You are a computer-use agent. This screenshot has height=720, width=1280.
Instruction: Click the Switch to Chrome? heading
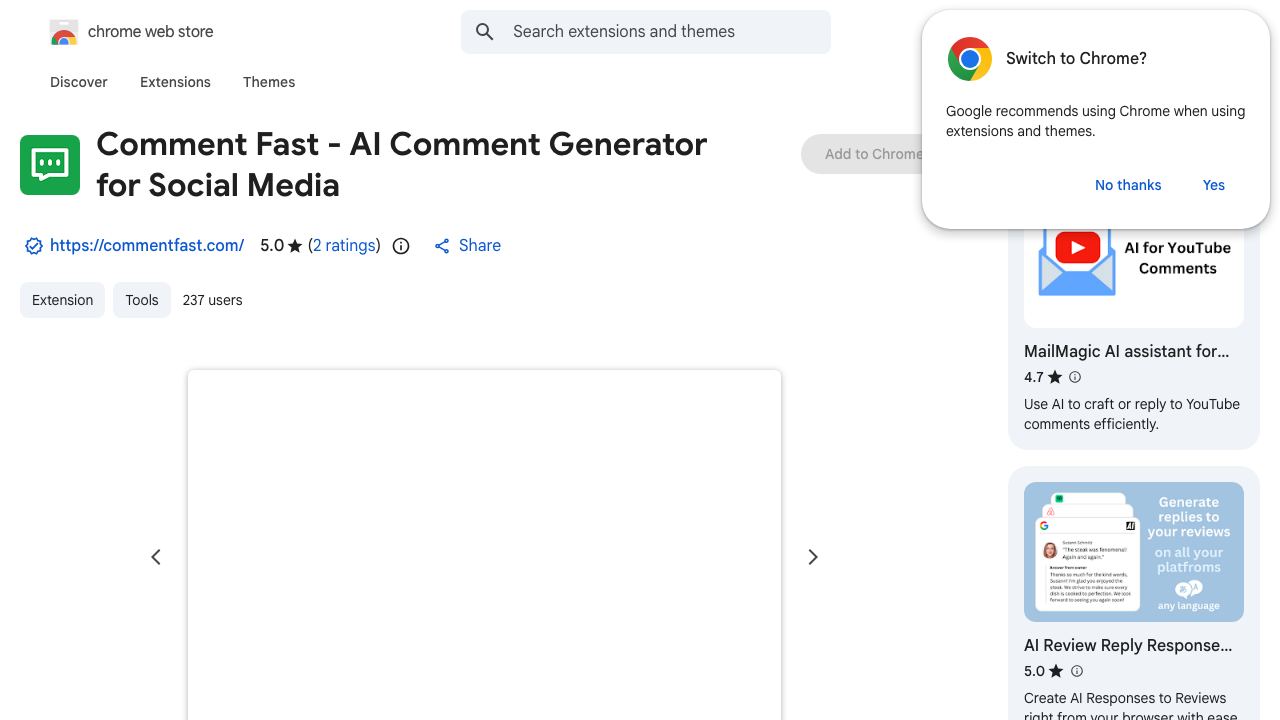pos(1076,59)
